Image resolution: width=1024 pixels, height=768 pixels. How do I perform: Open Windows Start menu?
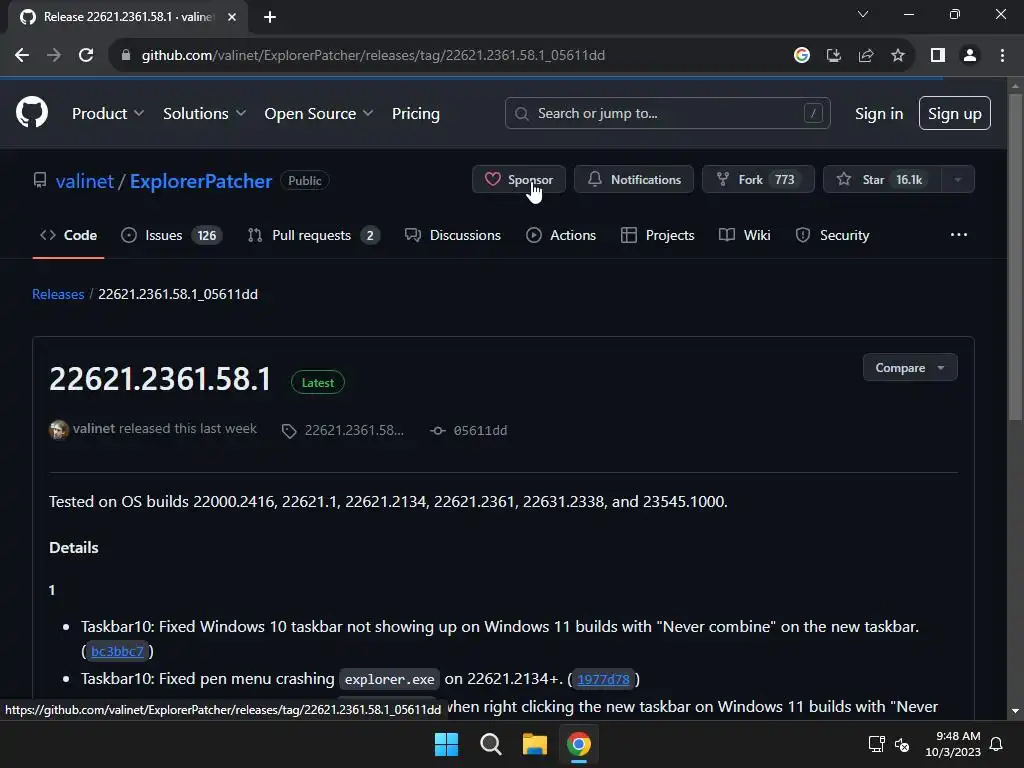447,744
